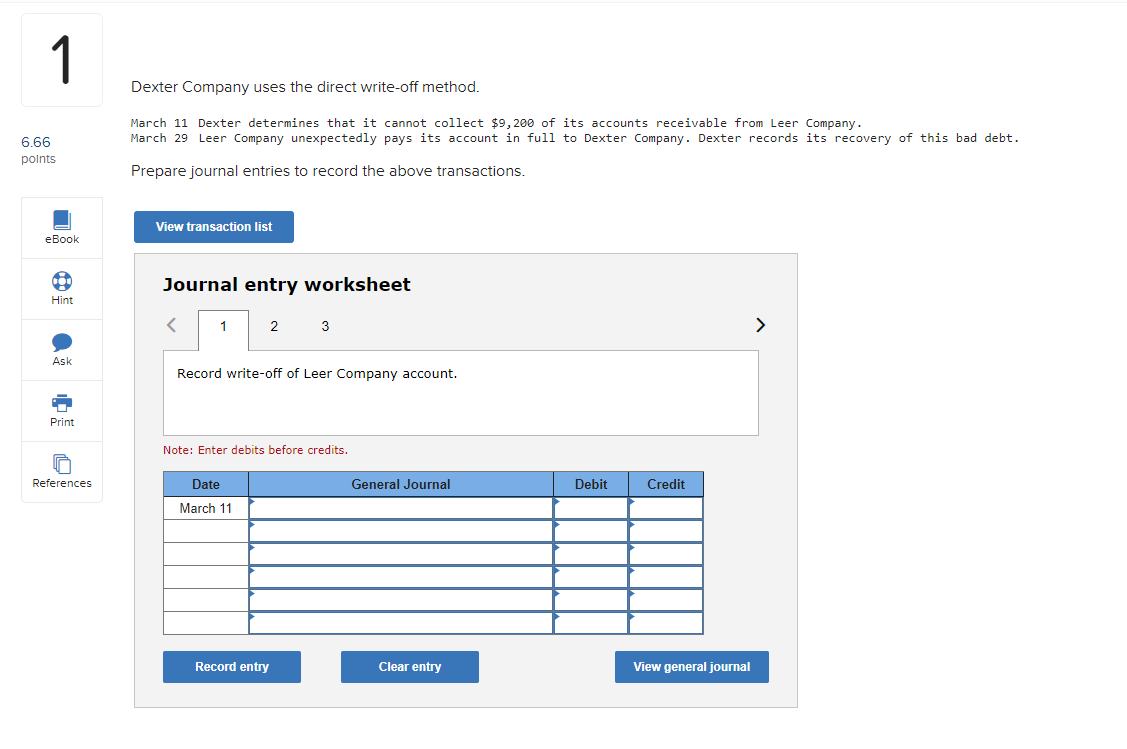
Task: Open the eBook resource
Action: (61, 227)
